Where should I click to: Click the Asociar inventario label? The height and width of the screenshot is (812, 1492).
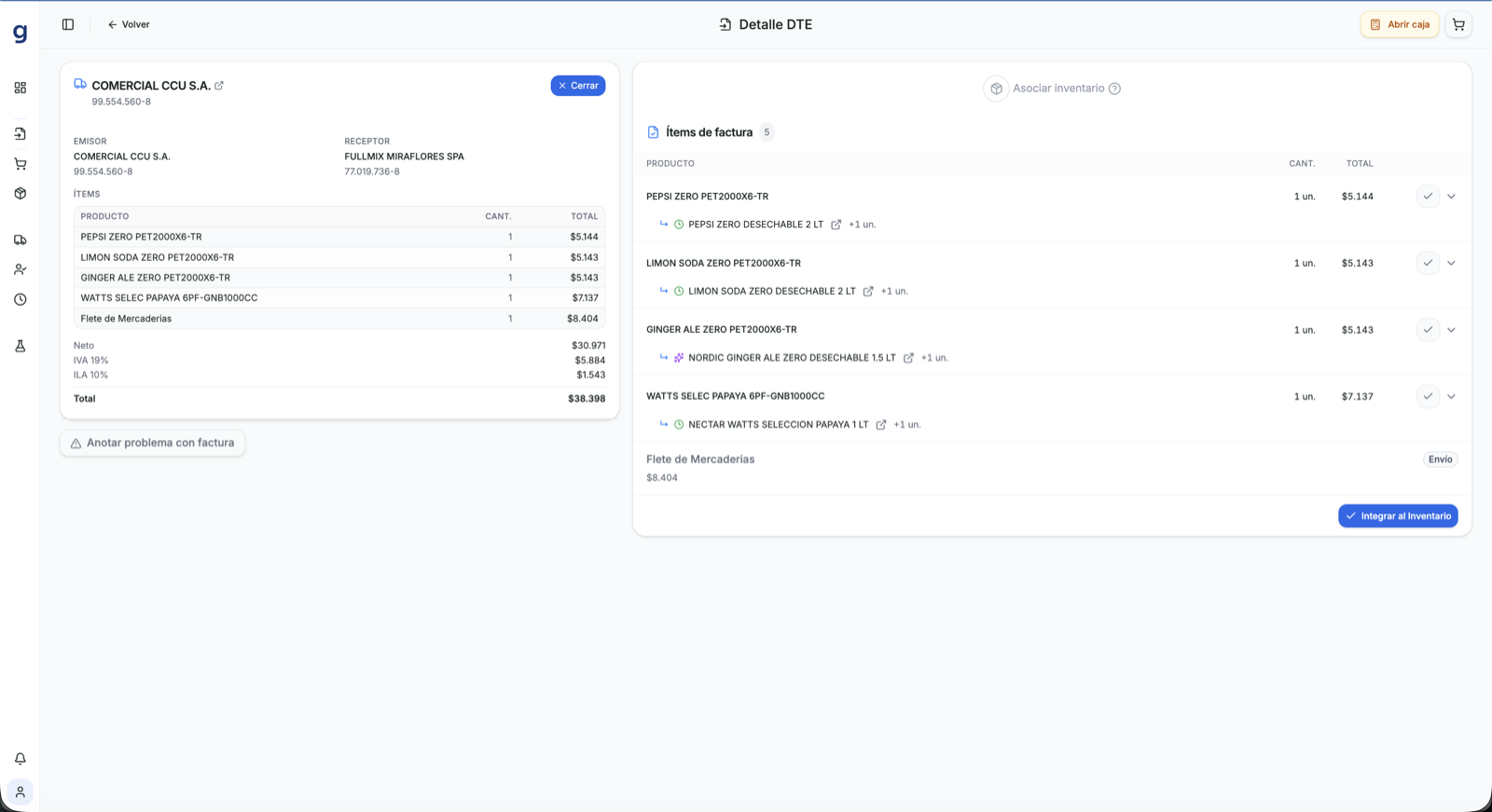[x=1058, y=89]
